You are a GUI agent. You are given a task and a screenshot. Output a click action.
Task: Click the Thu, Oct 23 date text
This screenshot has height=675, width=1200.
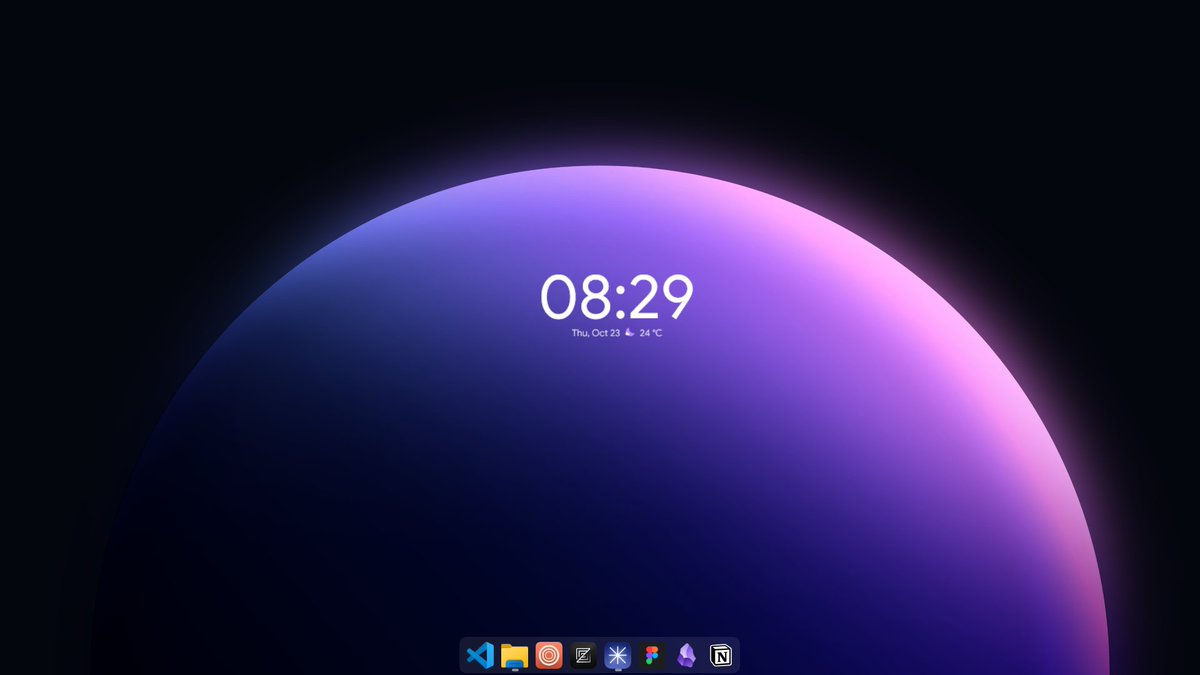click(x=596, y=333)
